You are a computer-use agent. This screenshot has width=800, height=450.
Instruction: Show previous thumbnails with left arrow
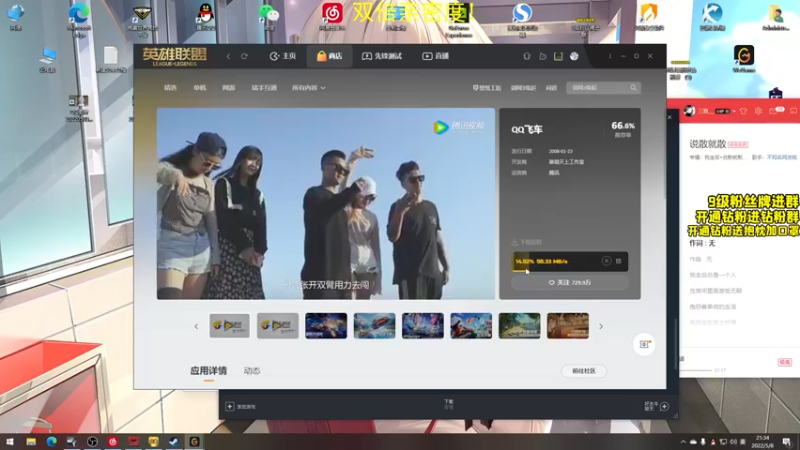point(196,327)
